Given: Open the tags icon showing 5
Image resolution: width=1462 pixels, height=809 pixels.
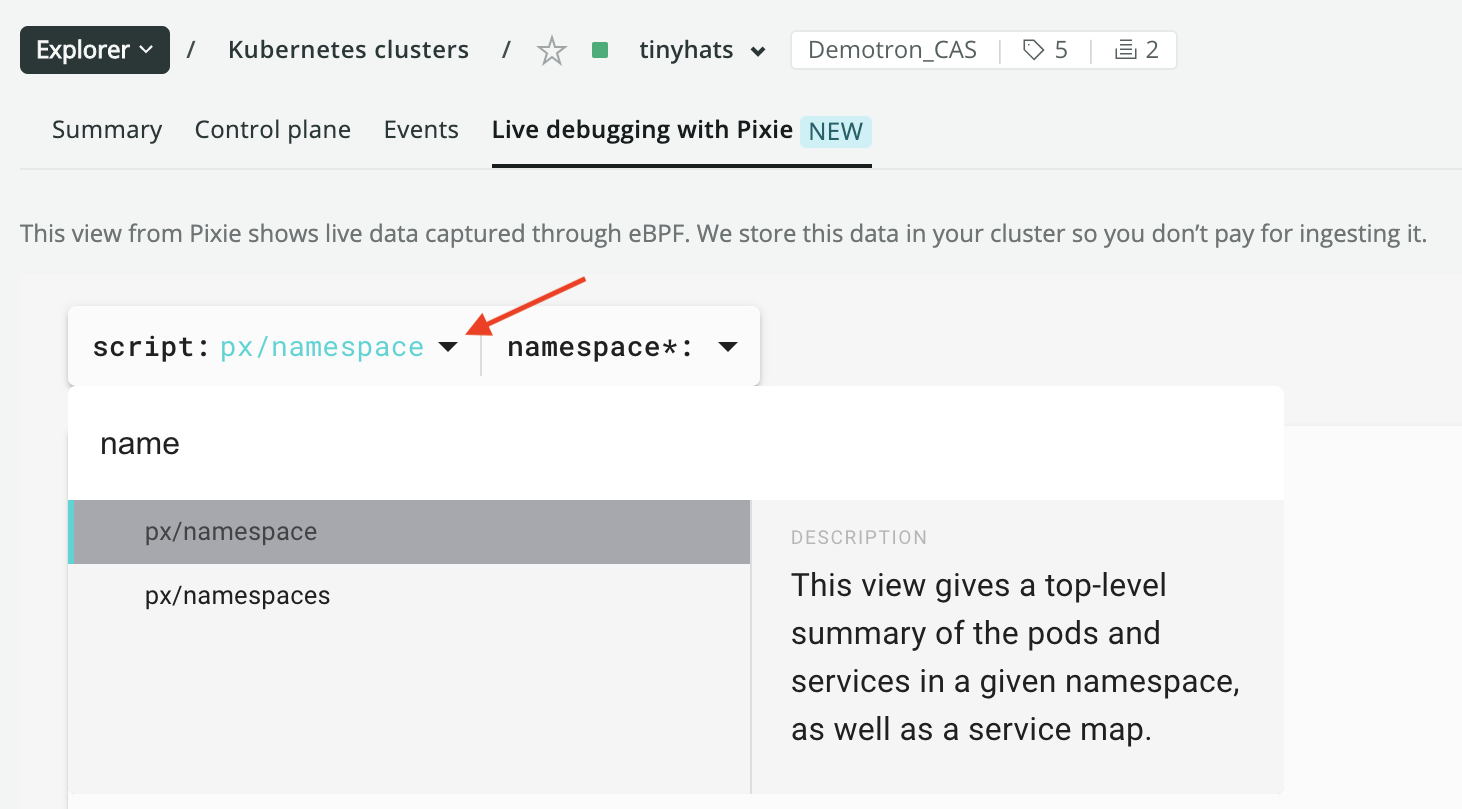Looking at the screenshot, I should [1045, 50].
